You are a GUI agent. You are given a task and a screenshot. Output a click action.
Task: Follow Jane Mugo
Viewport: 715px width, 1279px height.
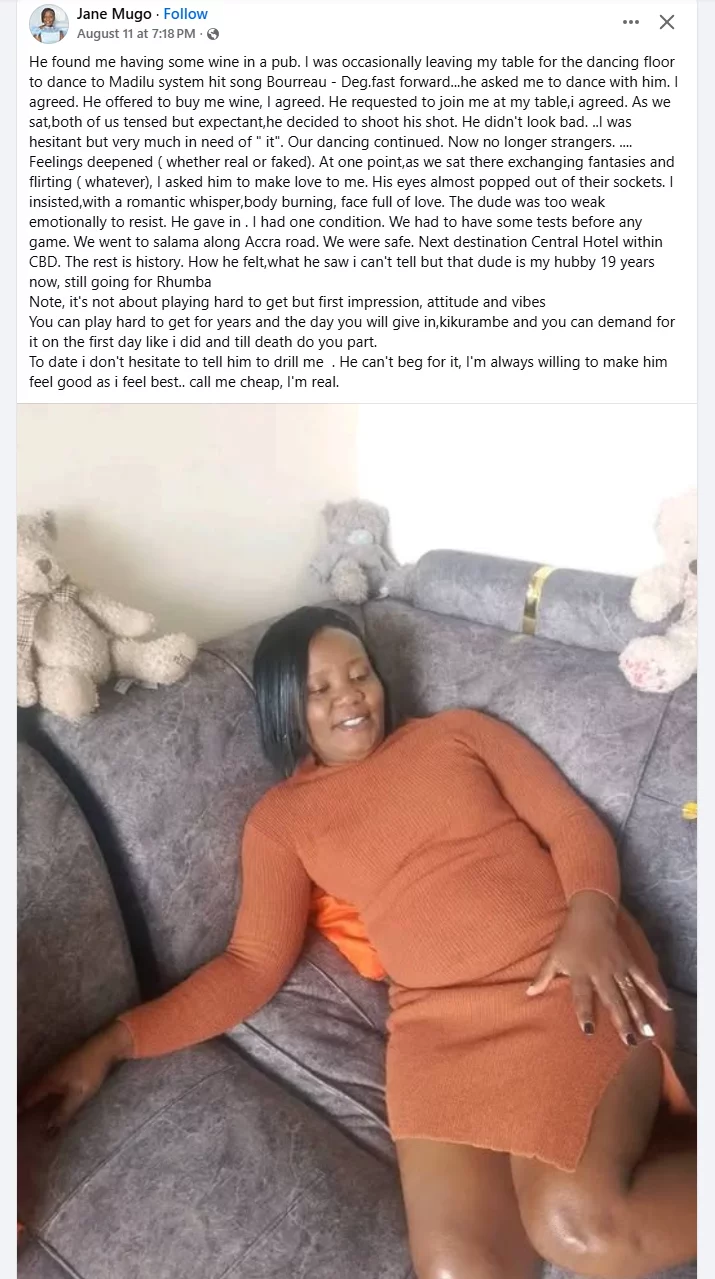pyautogui.click(x=185, y=14)
